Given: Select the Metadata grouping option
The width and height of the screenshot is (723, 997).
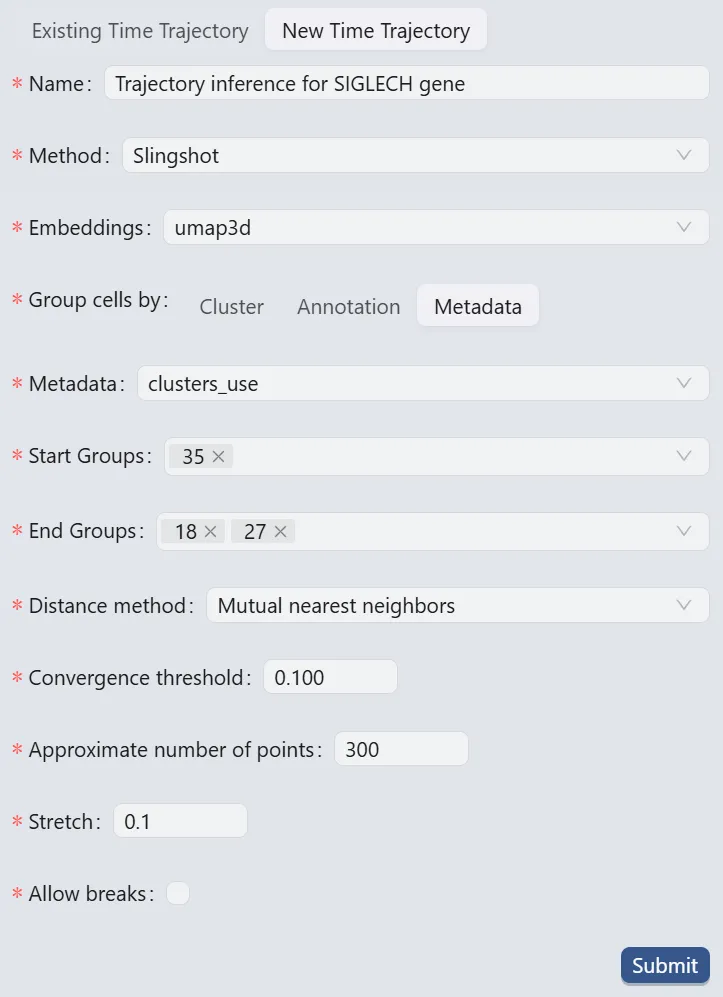Looking at the screenshot, I should [478, 307].
